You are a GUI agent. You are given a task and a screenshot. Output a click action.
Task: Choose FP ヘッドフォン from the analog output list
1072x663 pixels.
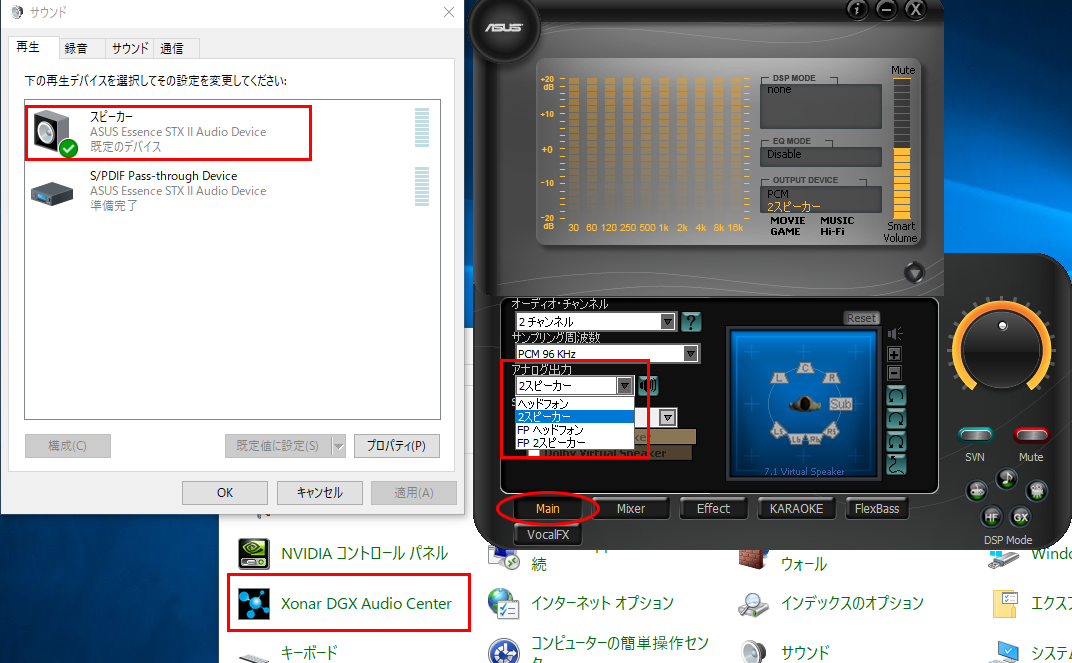pos(550,429)
